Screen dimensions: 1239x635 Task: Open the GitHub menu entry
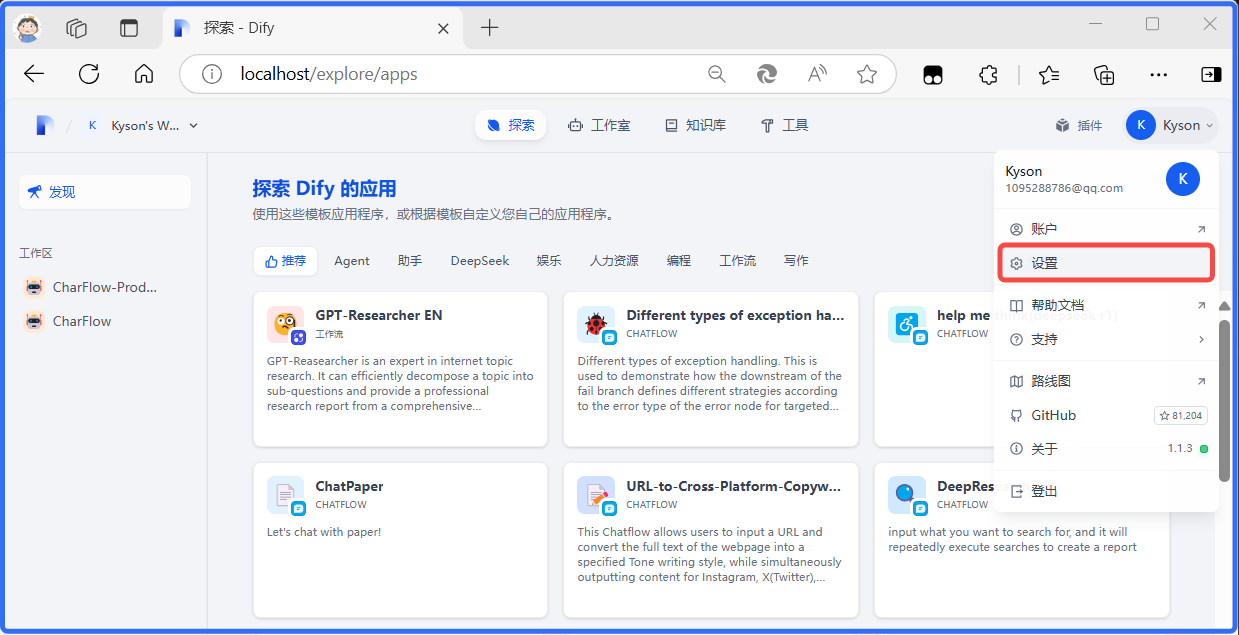tap(1106, 415)
